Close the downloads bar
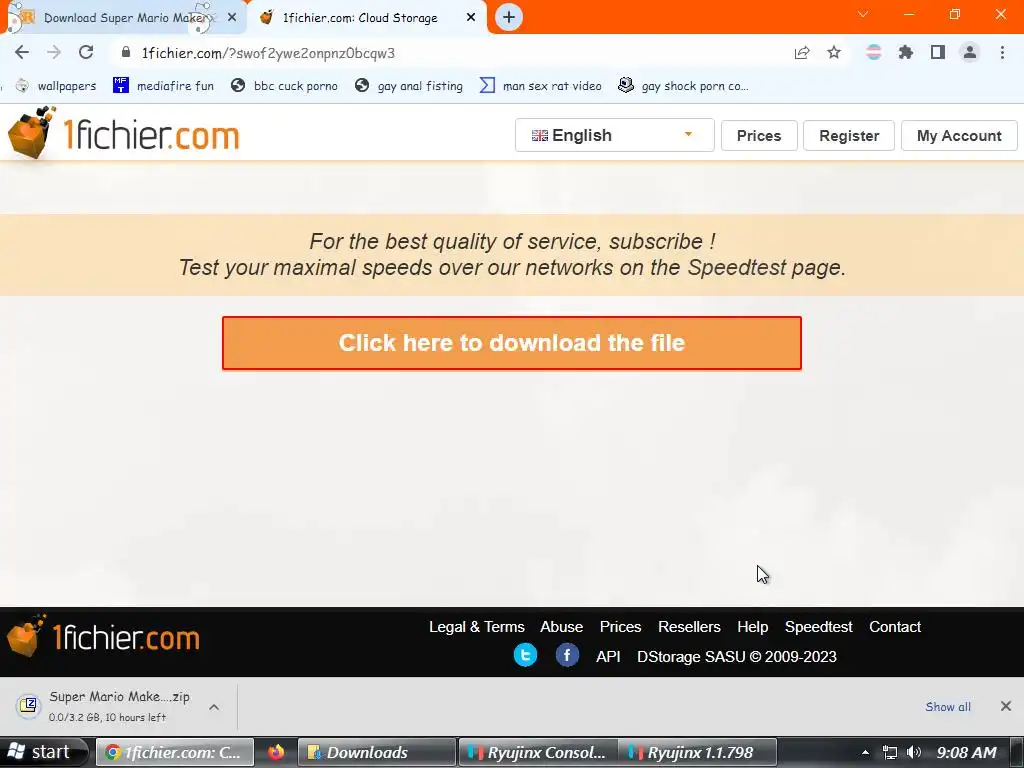The width and height of the screenshot is (1024, 768). coord(1006,706)
